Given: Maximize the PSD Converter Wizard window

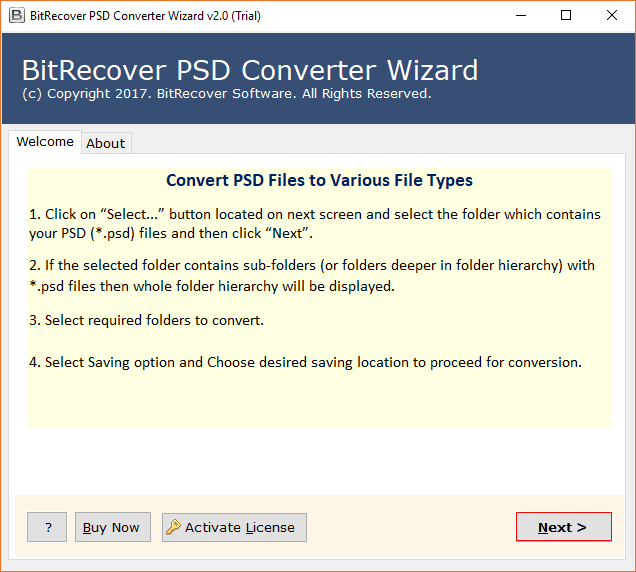Looking at the screenshot, I should pyautogui.click(x=566, y=16).
